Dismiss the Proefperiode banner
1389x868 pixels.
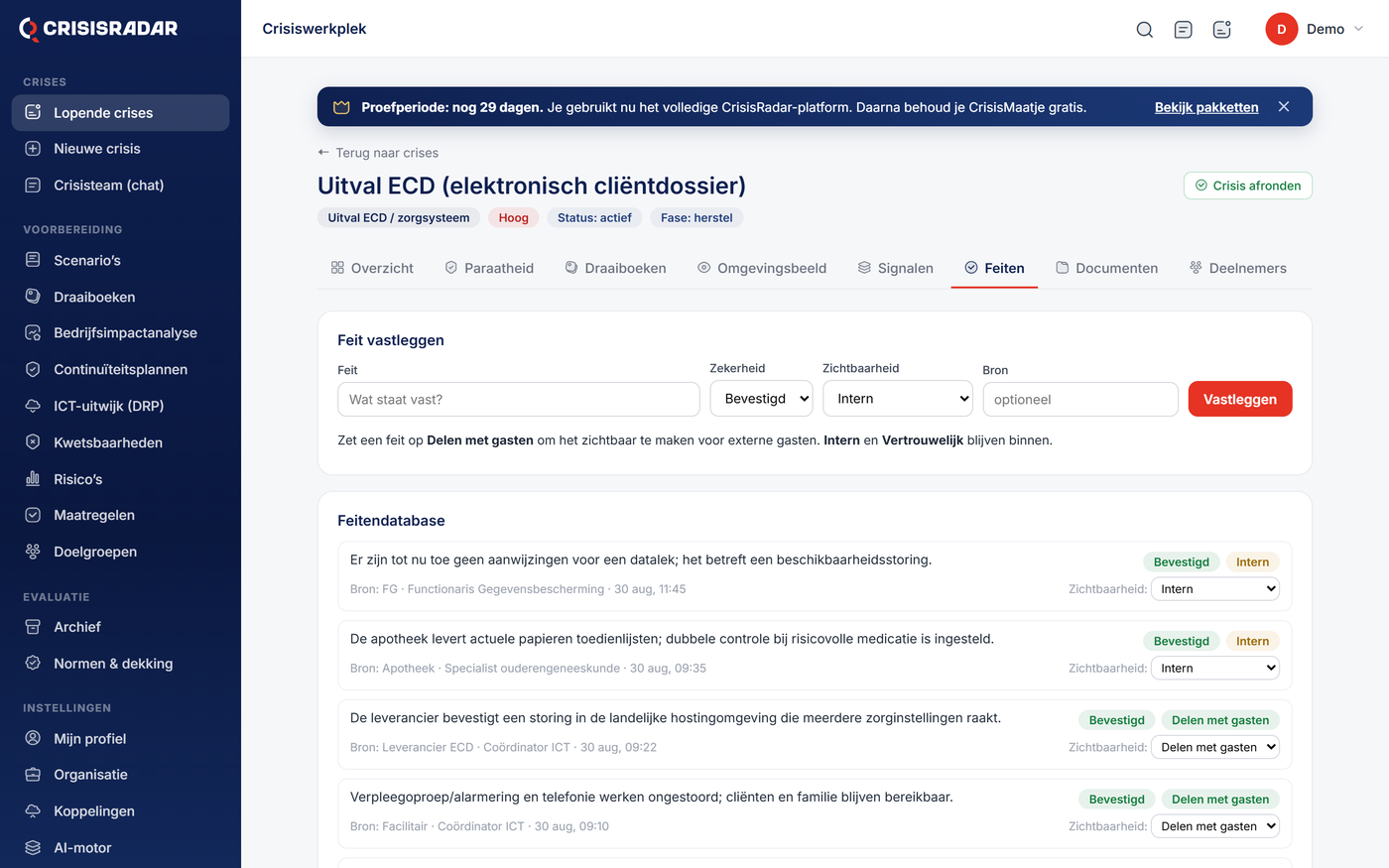point(1284,107)
